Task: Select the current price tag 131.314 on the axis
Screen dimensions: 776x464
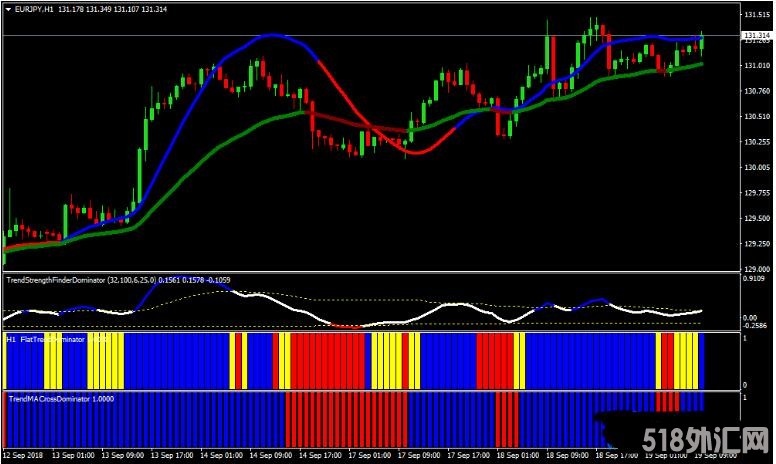Action: 757,36
